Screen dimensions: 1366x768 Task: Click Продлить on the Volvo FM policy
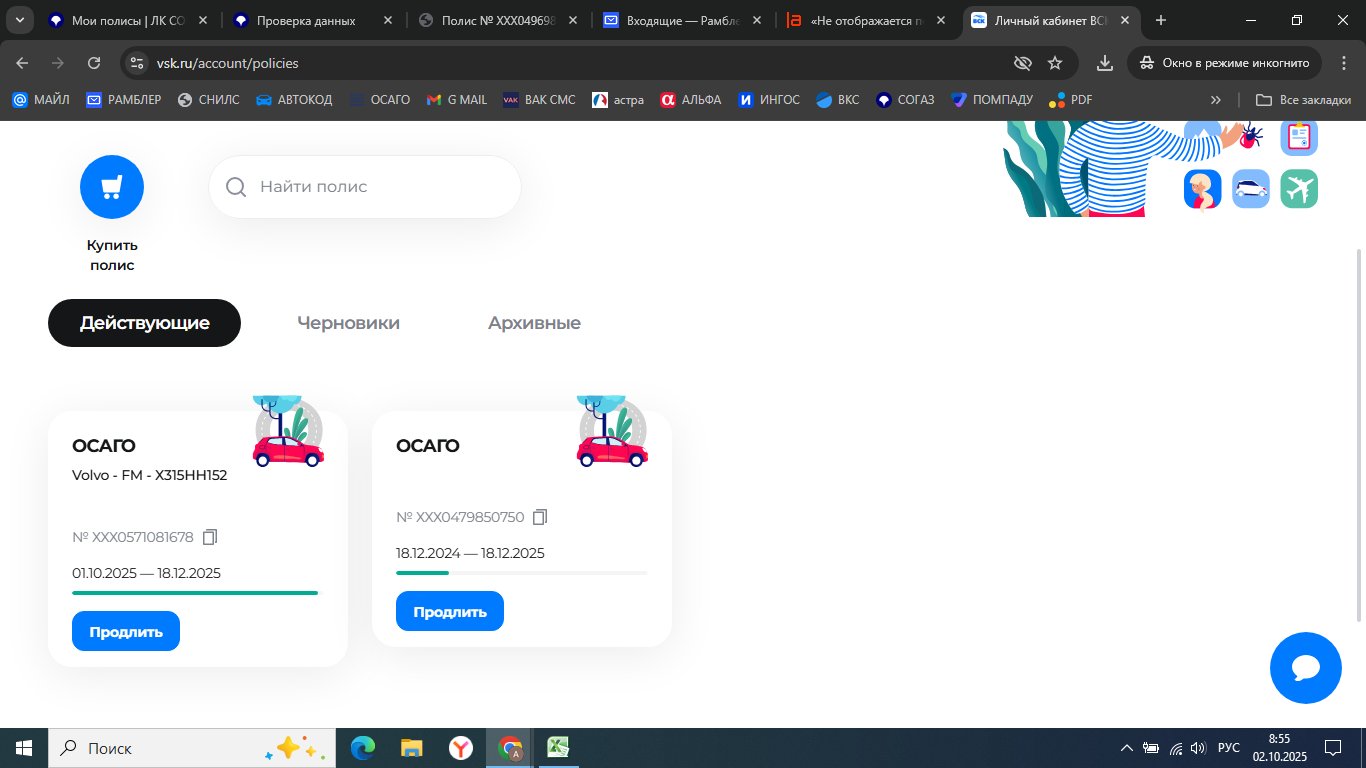[126, 631]
